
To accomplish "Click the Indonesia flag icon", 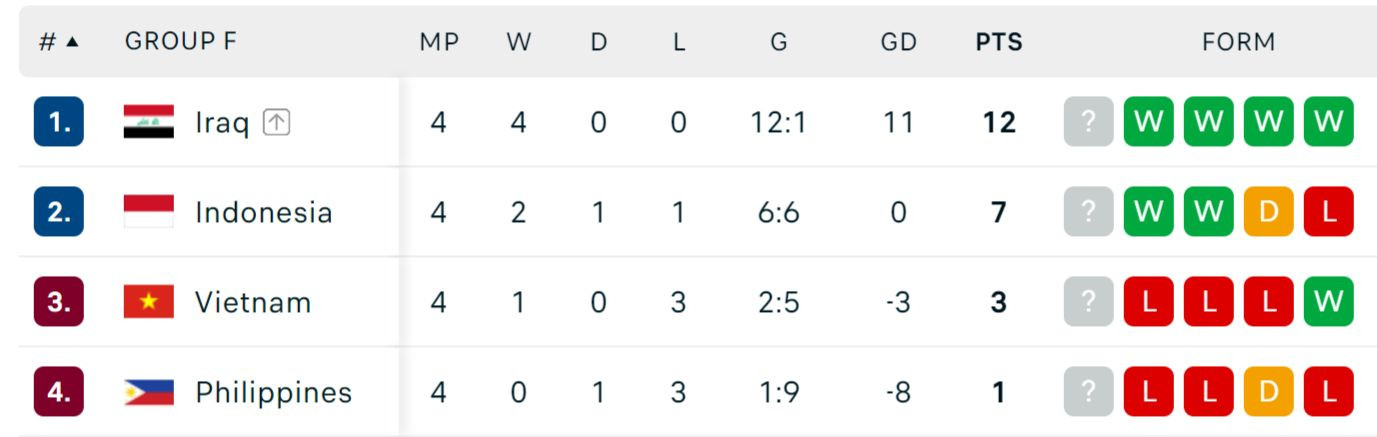I will pos(148,212).
